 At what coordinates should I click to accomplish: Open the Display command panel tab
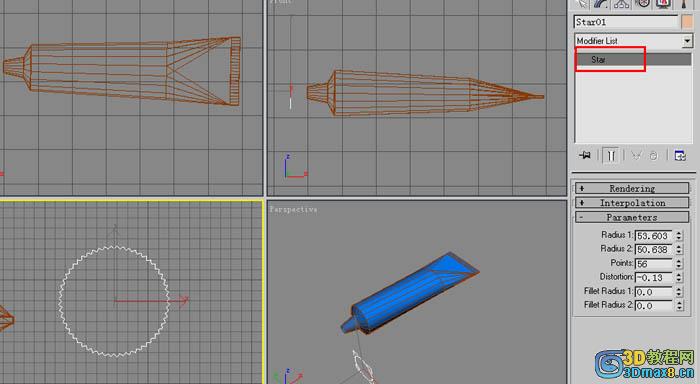[x=663, y=4]
